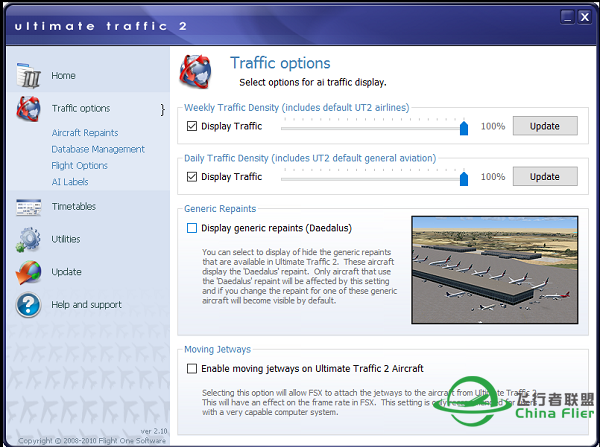Collapse the Traffic options submenu bracket
The height and width of the screenshot is (447, 600).
point(162,109)
